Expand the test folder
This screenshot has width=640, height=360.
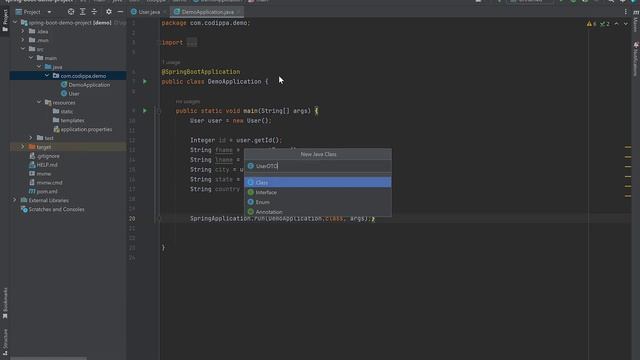[31, 138]
